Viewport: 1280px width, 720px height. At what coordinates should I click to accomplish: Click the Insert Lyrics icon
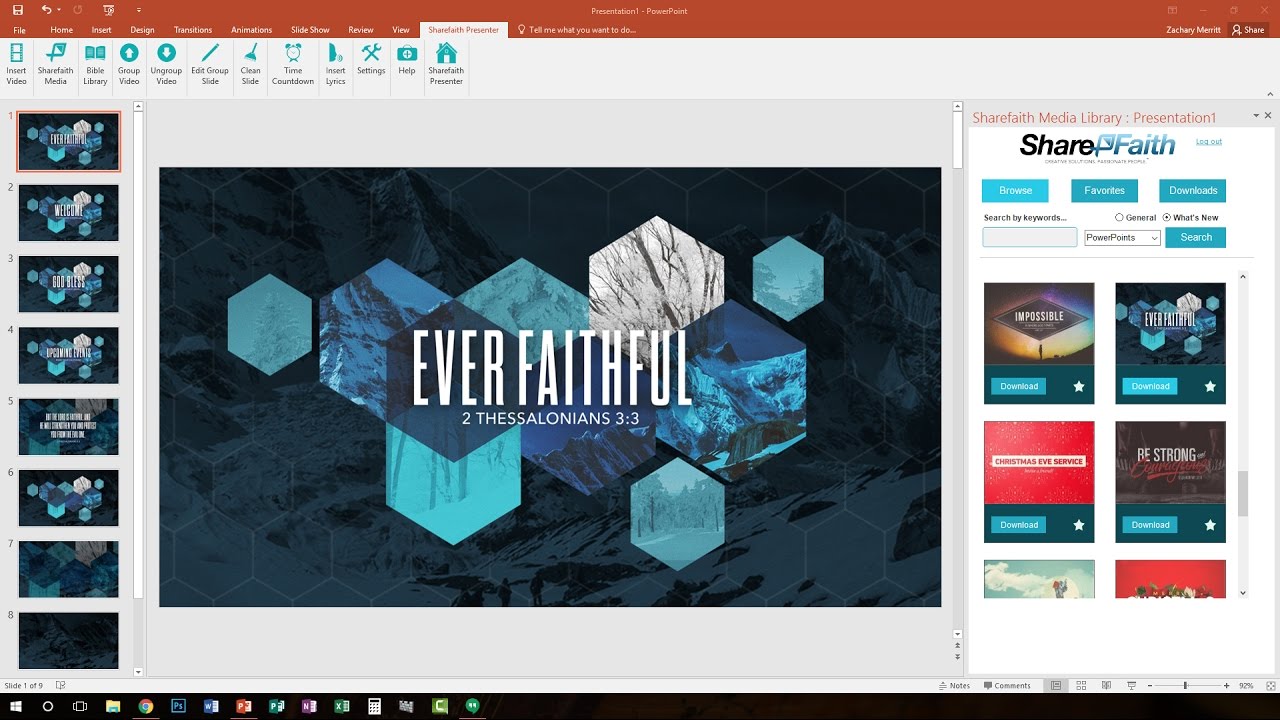336,64
